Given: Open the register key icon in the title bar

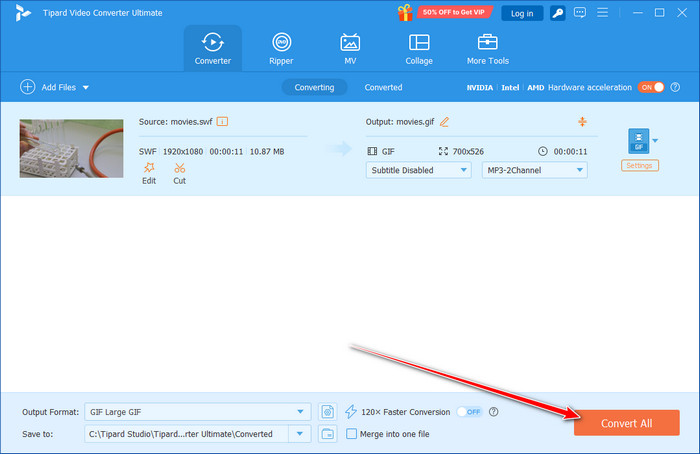Looking at the screenshot, I should click(558, 13).
